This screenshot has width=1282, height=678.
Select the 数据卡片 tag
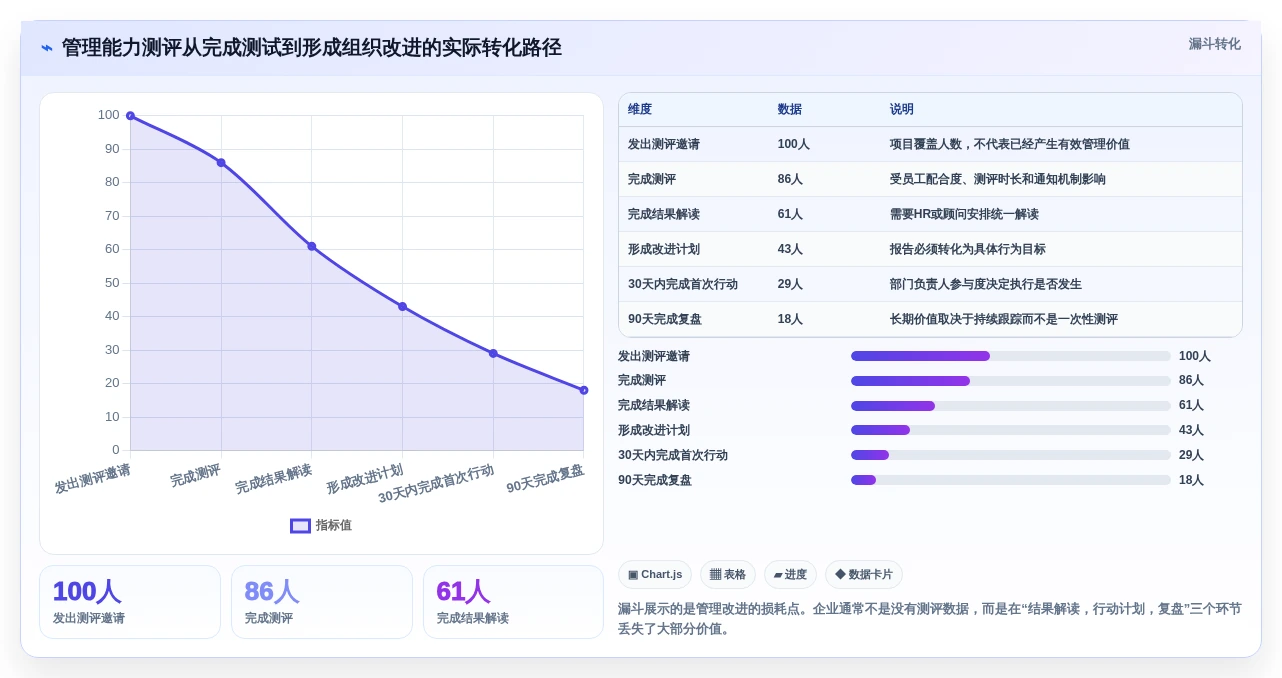coord(864,574)
